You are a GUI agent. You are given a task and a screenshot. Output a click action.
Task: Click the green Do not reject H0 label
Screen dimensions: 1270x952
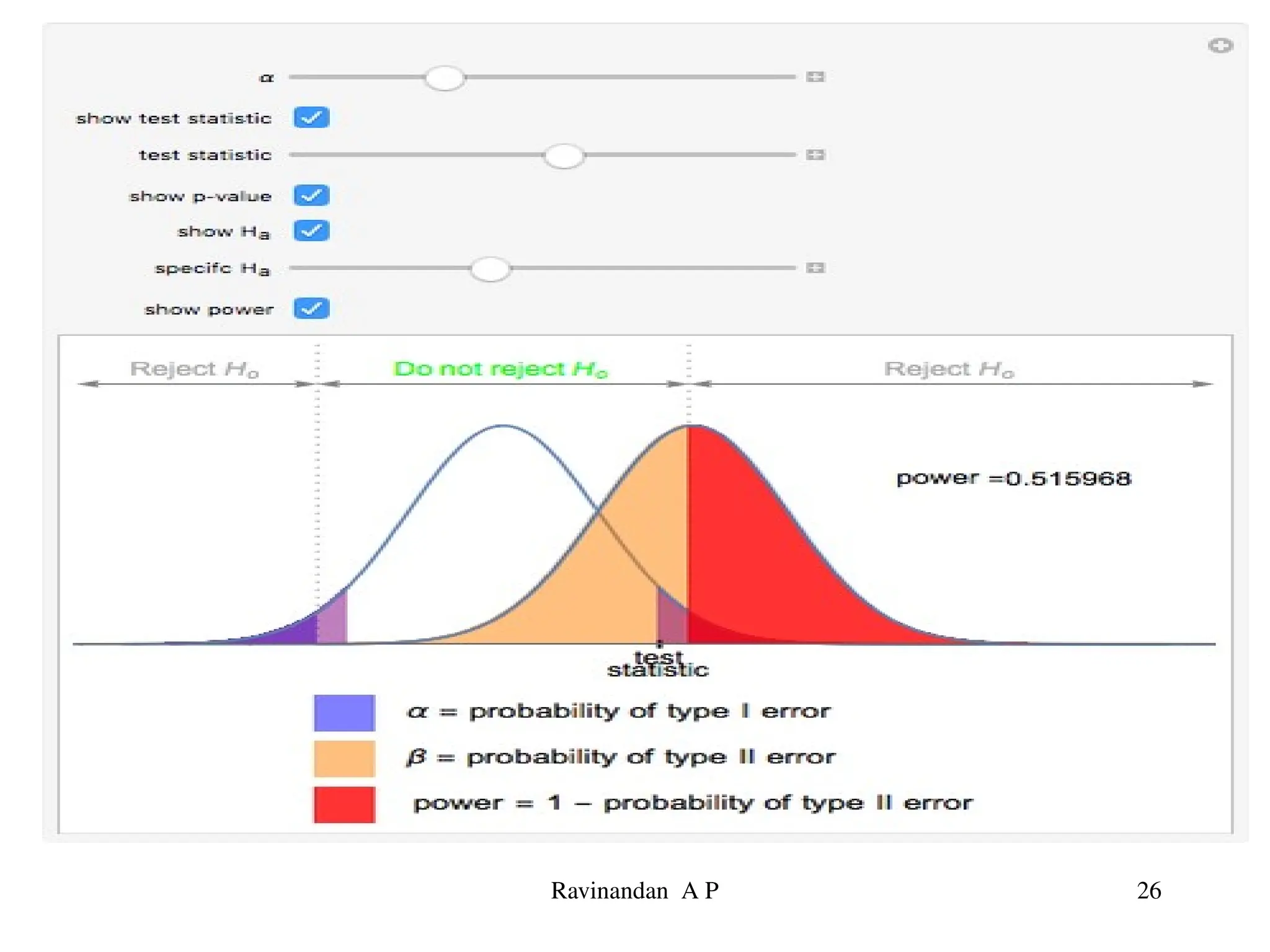point(500,369)
